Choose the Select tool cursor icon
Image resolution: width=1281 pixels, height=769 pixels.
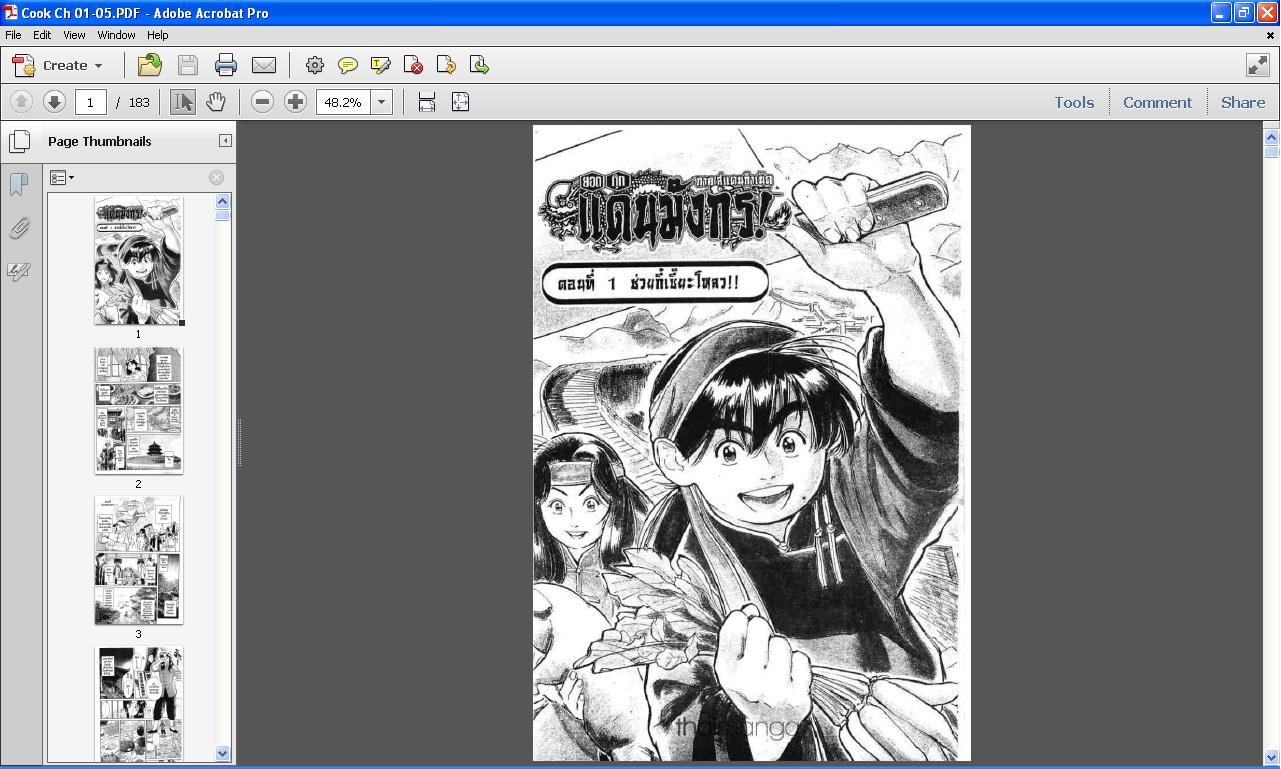click(183, 101)
